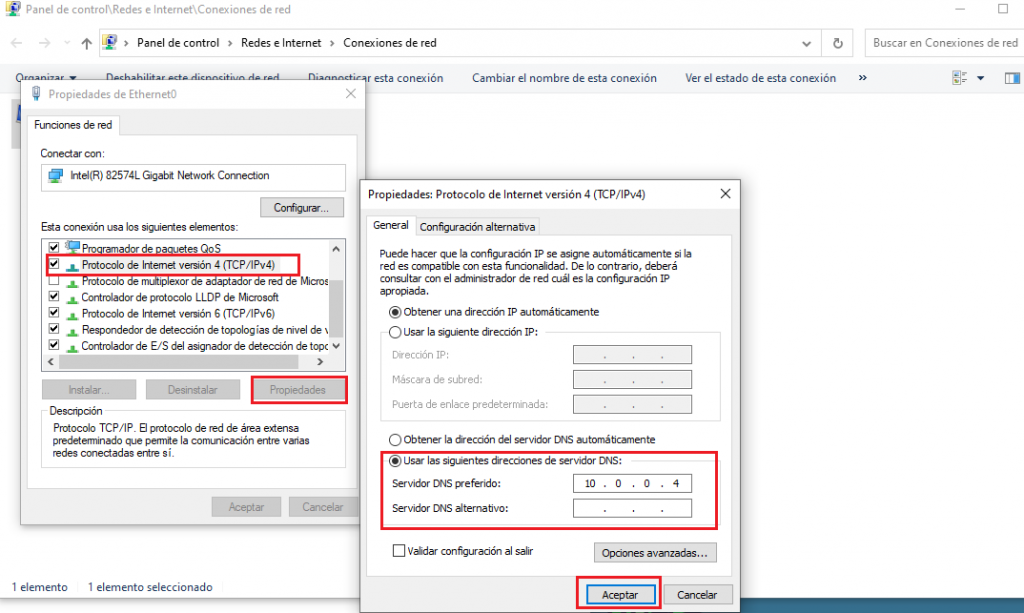Click Opciones avanzadas button

pyautogui.click(x=655, y=552)
